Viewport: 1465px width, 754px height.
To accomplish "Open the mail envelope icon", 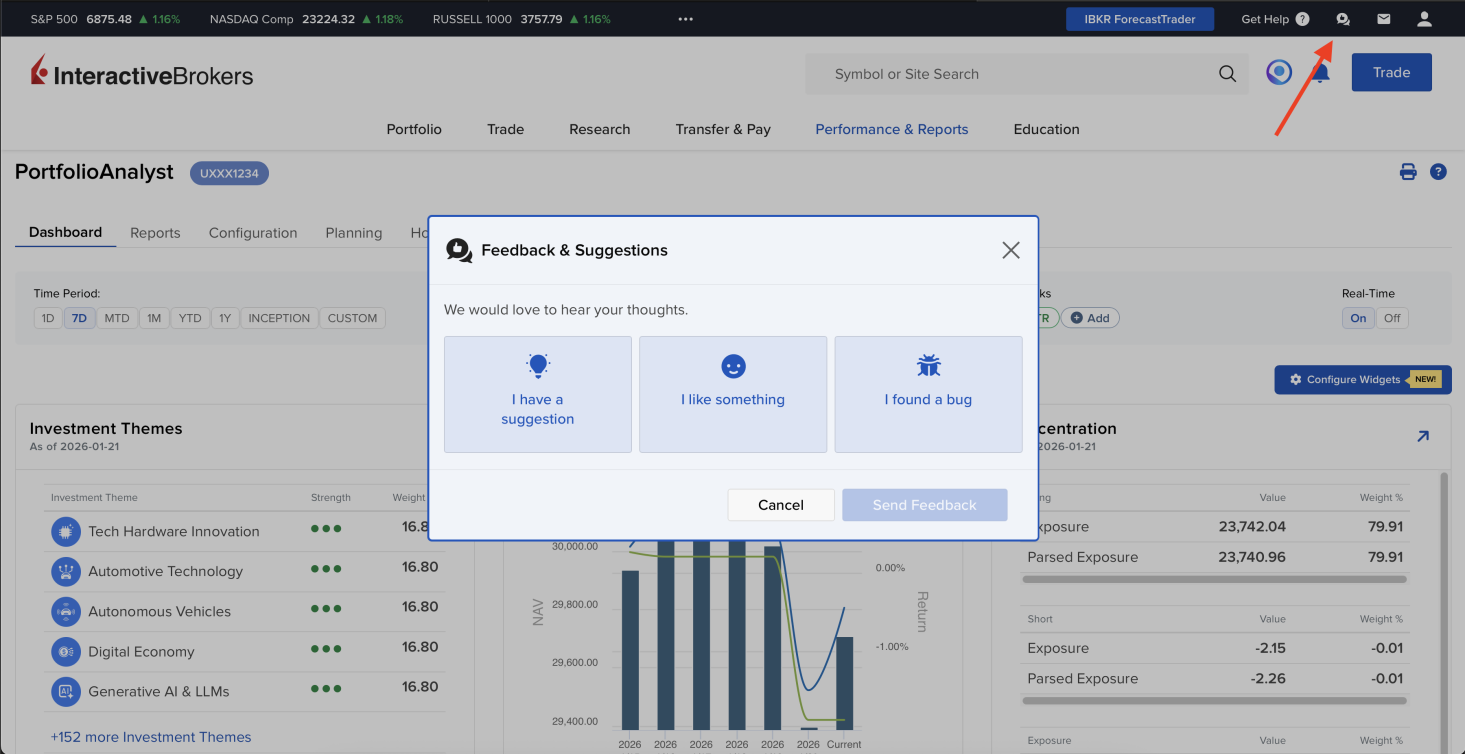I will pos(1383,18).
